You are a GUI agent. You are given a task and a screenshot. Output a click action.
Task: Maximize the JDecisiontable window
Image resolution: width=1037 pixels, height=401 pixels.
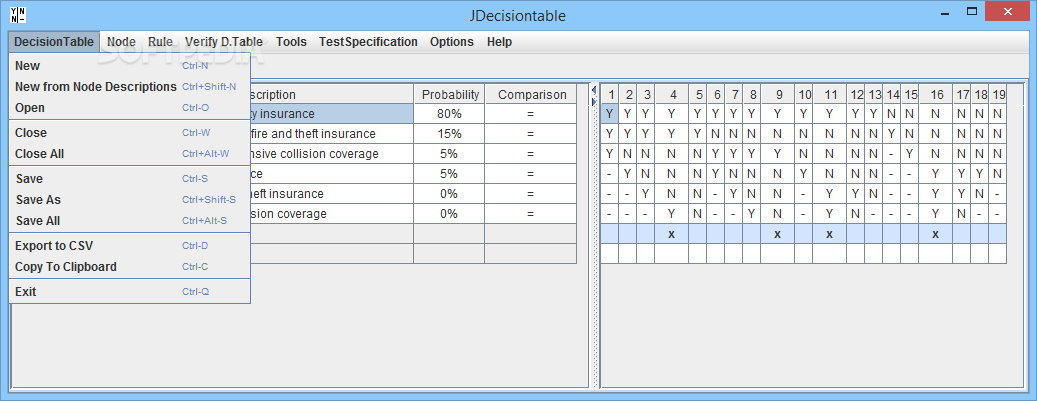pyautogui.click(x=972, y=11)
